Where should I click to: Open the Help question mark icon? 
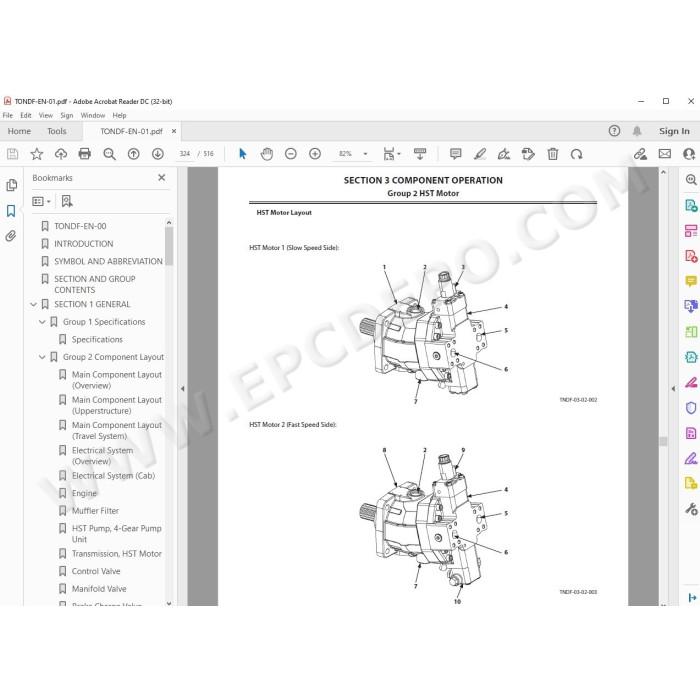click(614, 131)
